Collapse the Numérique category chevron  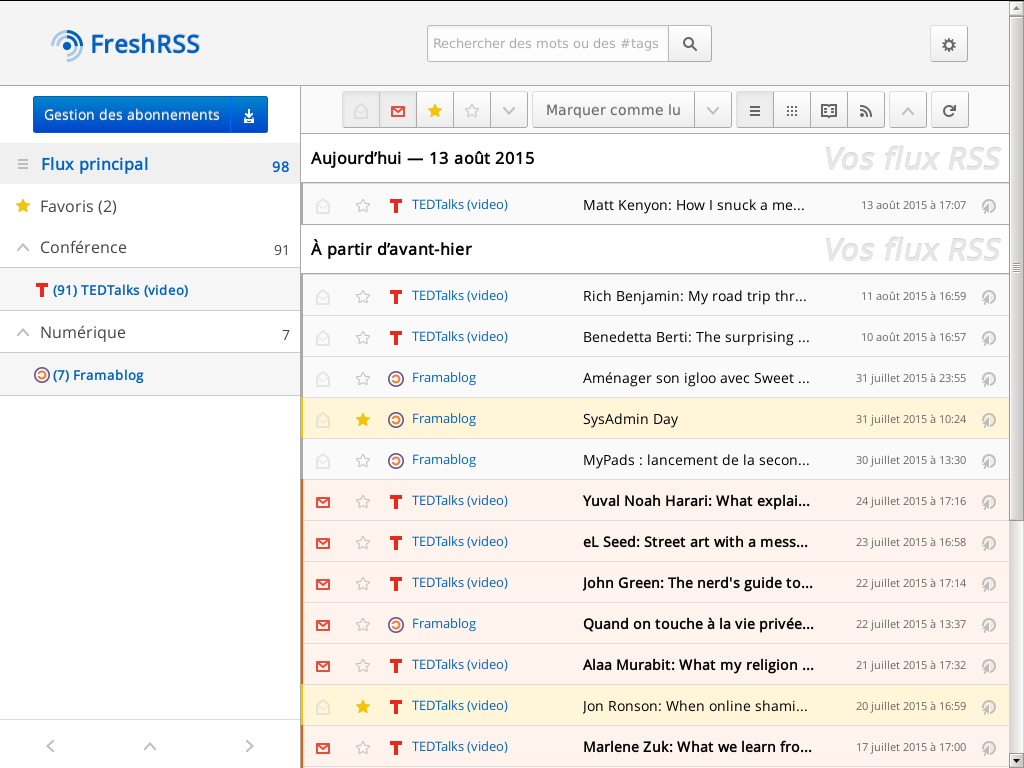coord(23,332)
